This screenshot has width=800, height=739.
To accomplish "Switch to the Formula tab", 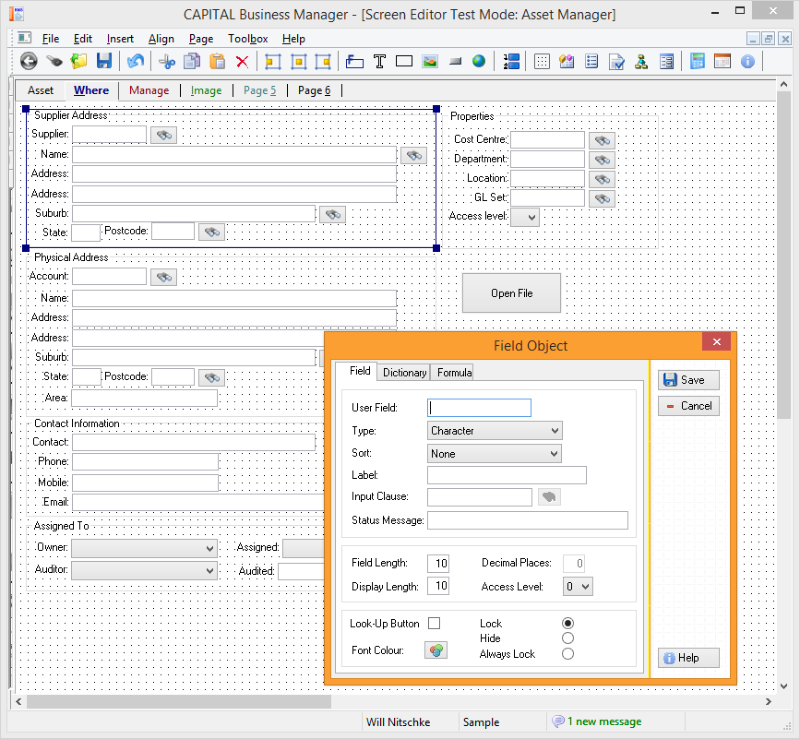I will (454, 373).
